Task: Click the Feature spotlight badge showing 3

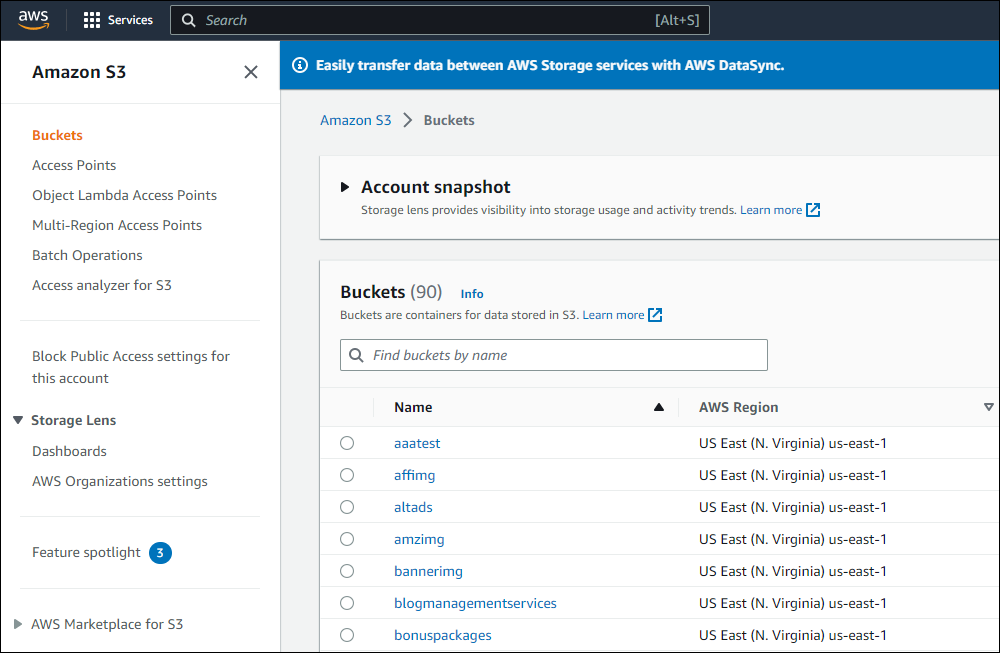Action: [x=160, y=553]
